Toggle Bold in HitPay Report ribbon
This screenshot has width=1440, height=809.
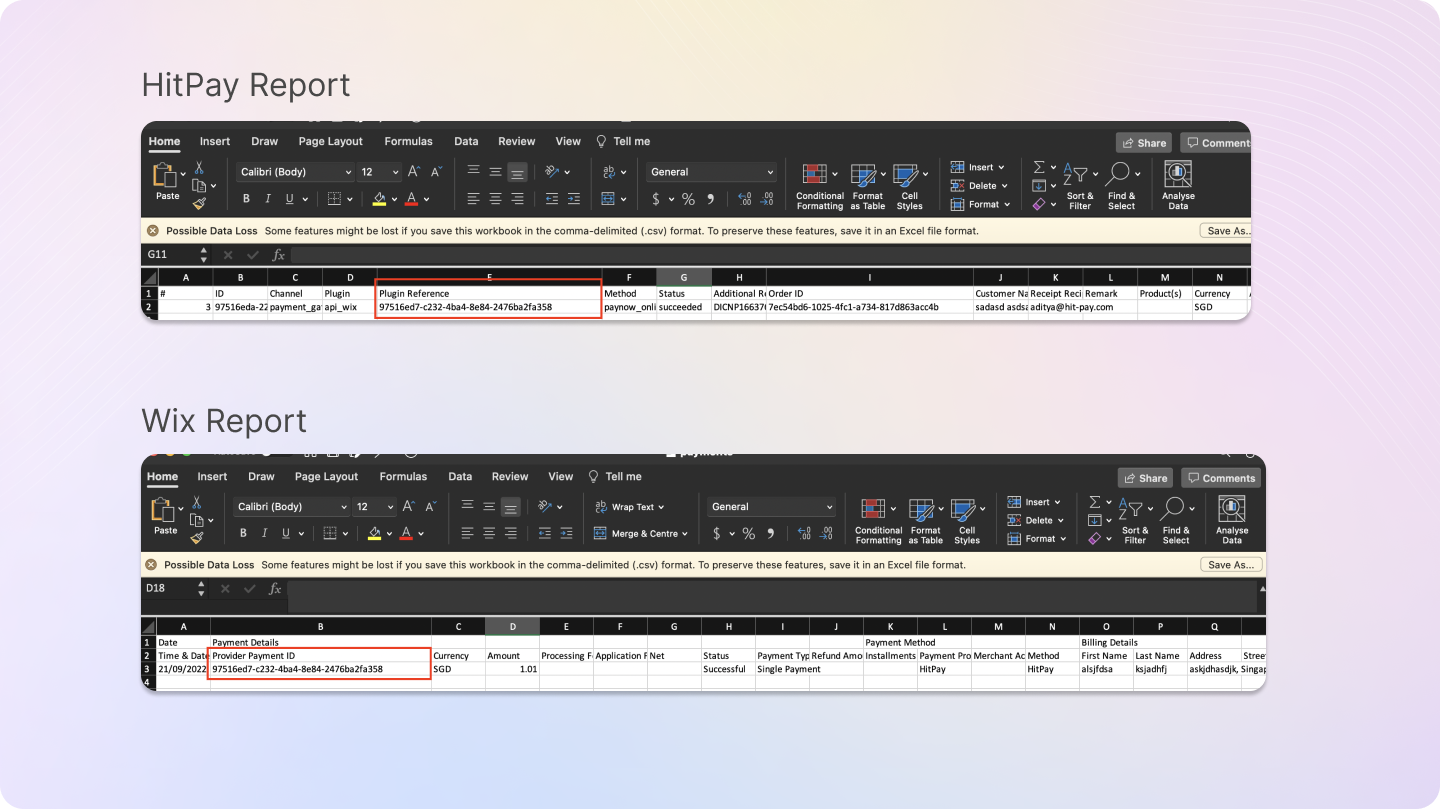pos(246,199)
